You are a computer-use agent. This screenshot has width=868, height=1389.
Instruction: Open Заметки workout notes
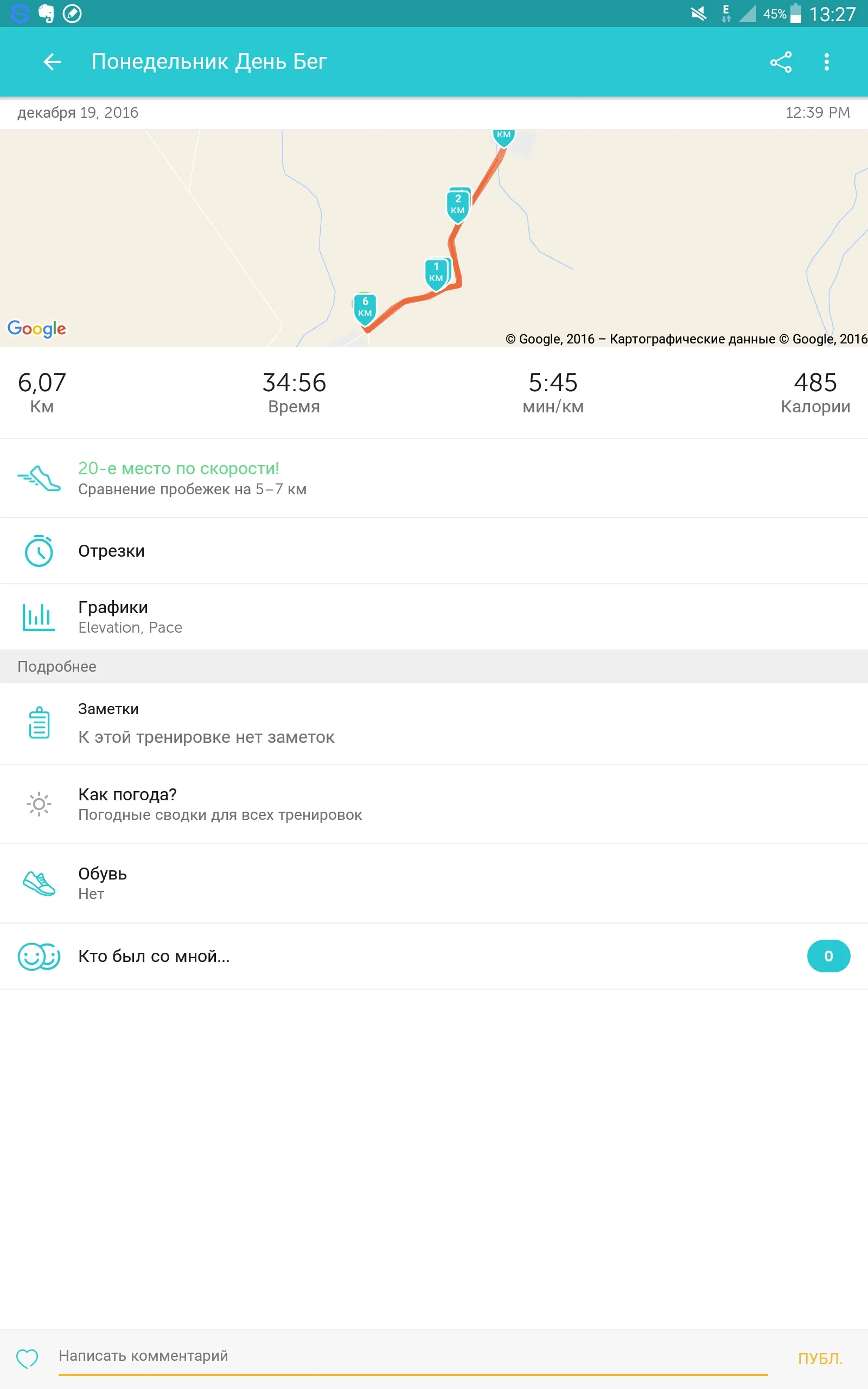pos(206,723)
